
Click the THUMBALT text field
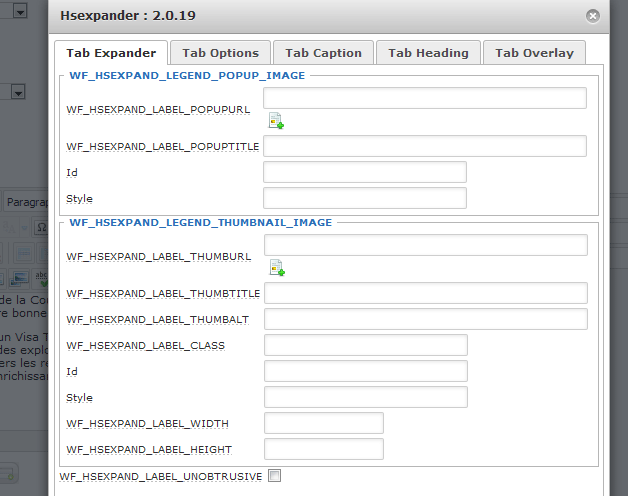point(425,319)
